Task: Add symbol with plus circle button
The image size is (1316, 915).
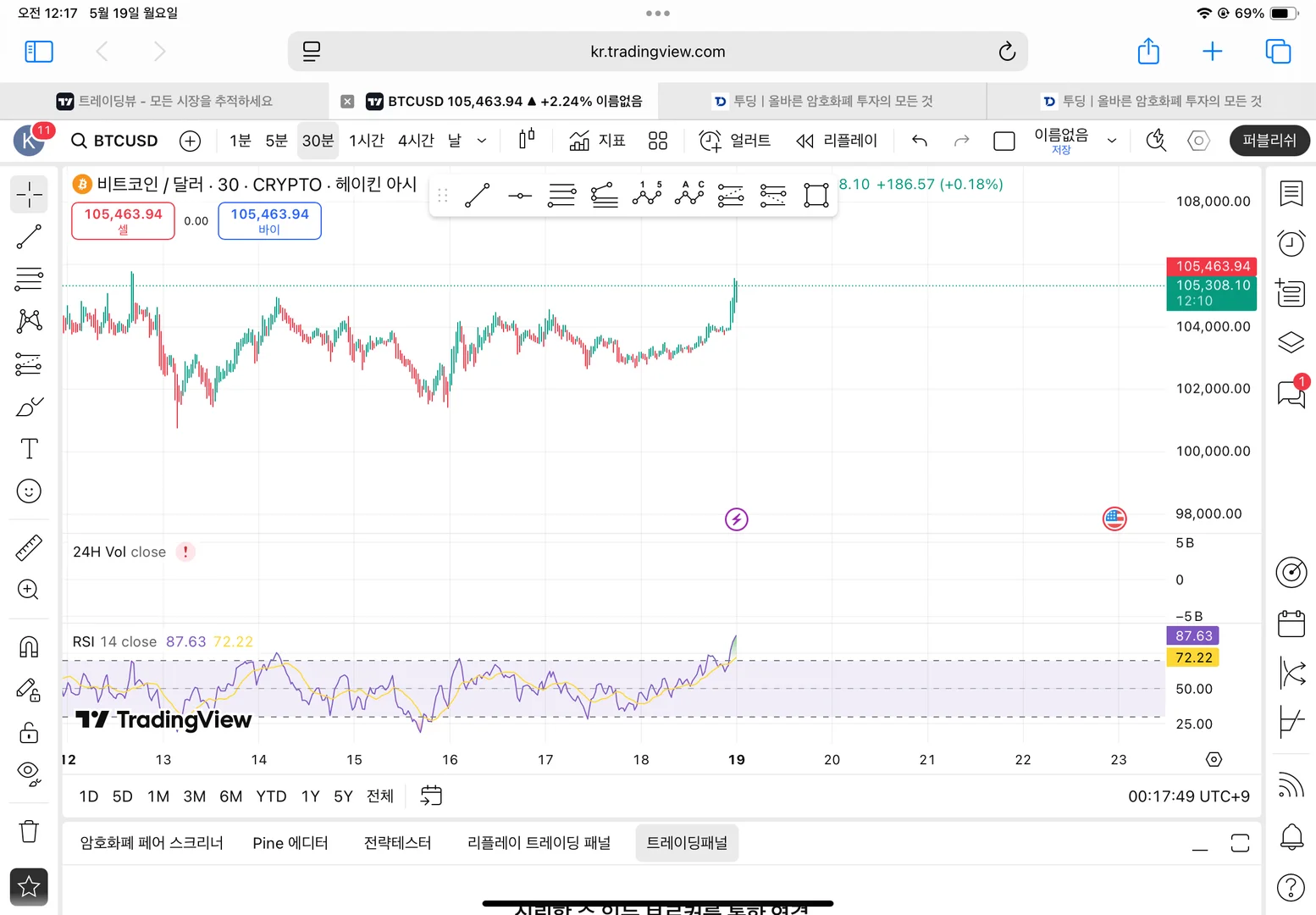Action: (x=191, y=141)
